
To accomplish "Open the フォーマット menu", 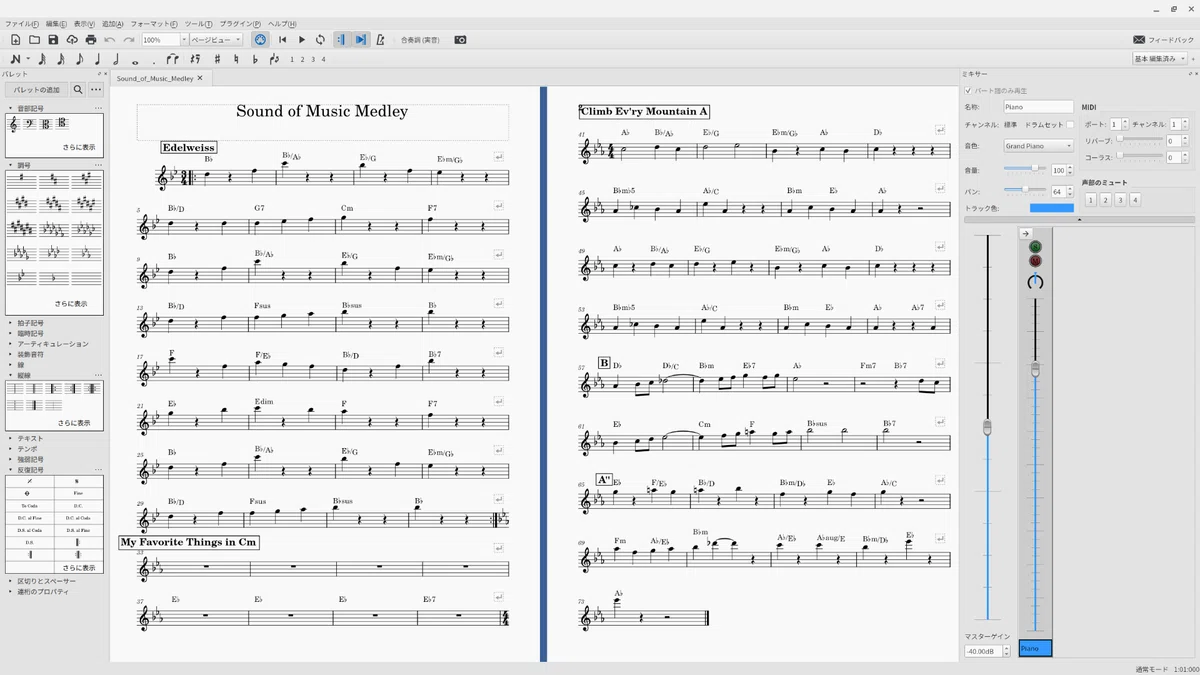I will click(154, 23).
